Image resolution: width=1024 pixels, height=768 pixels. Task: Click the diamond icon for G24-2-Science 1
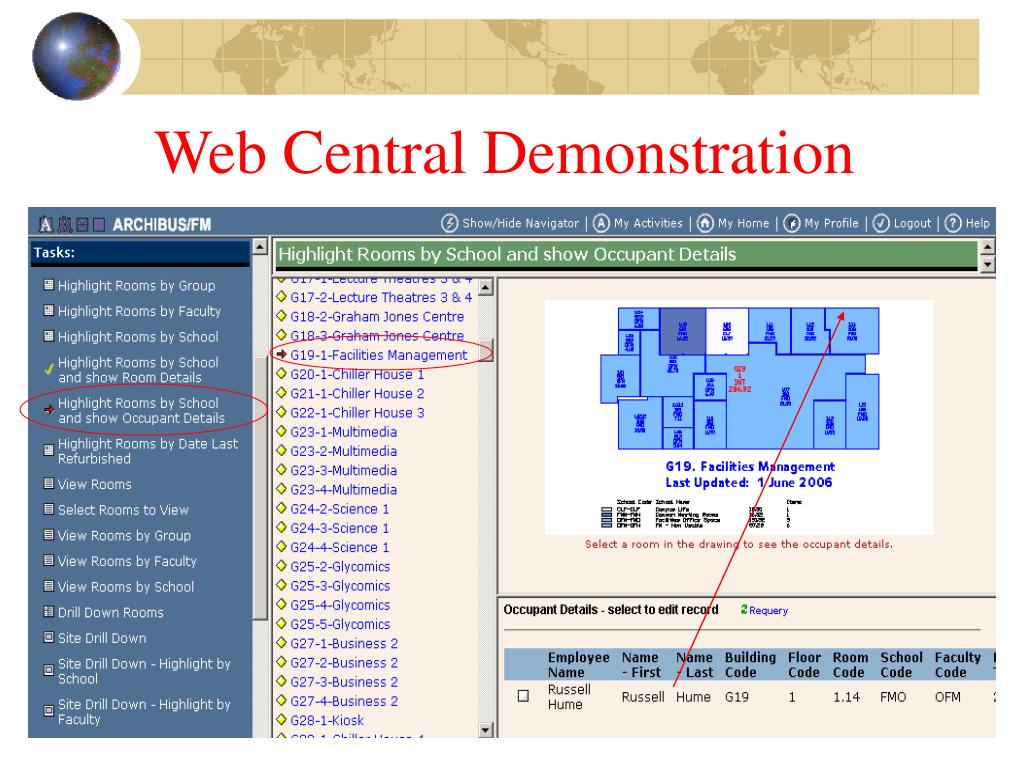coord(281,508)
